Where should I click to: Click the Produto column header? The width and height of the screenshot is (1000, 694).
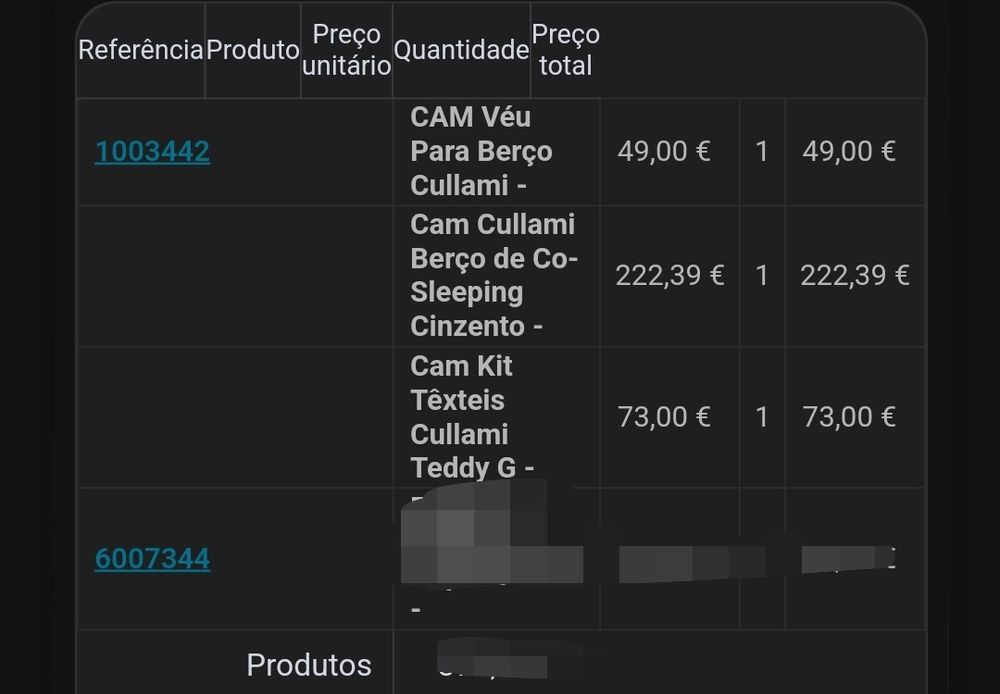click(x=253, y=50)
